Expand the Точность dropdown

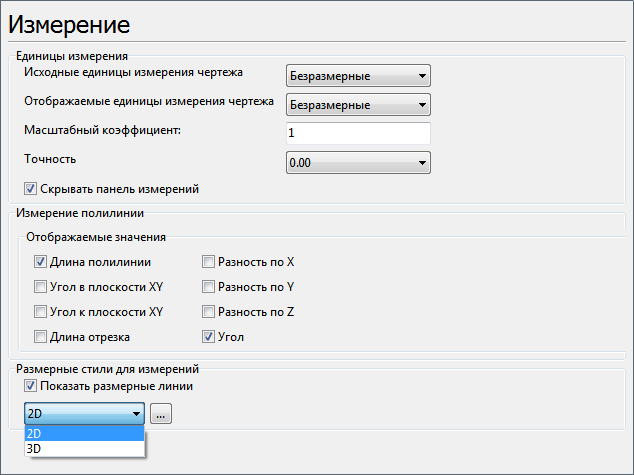(x=357, y=162)
